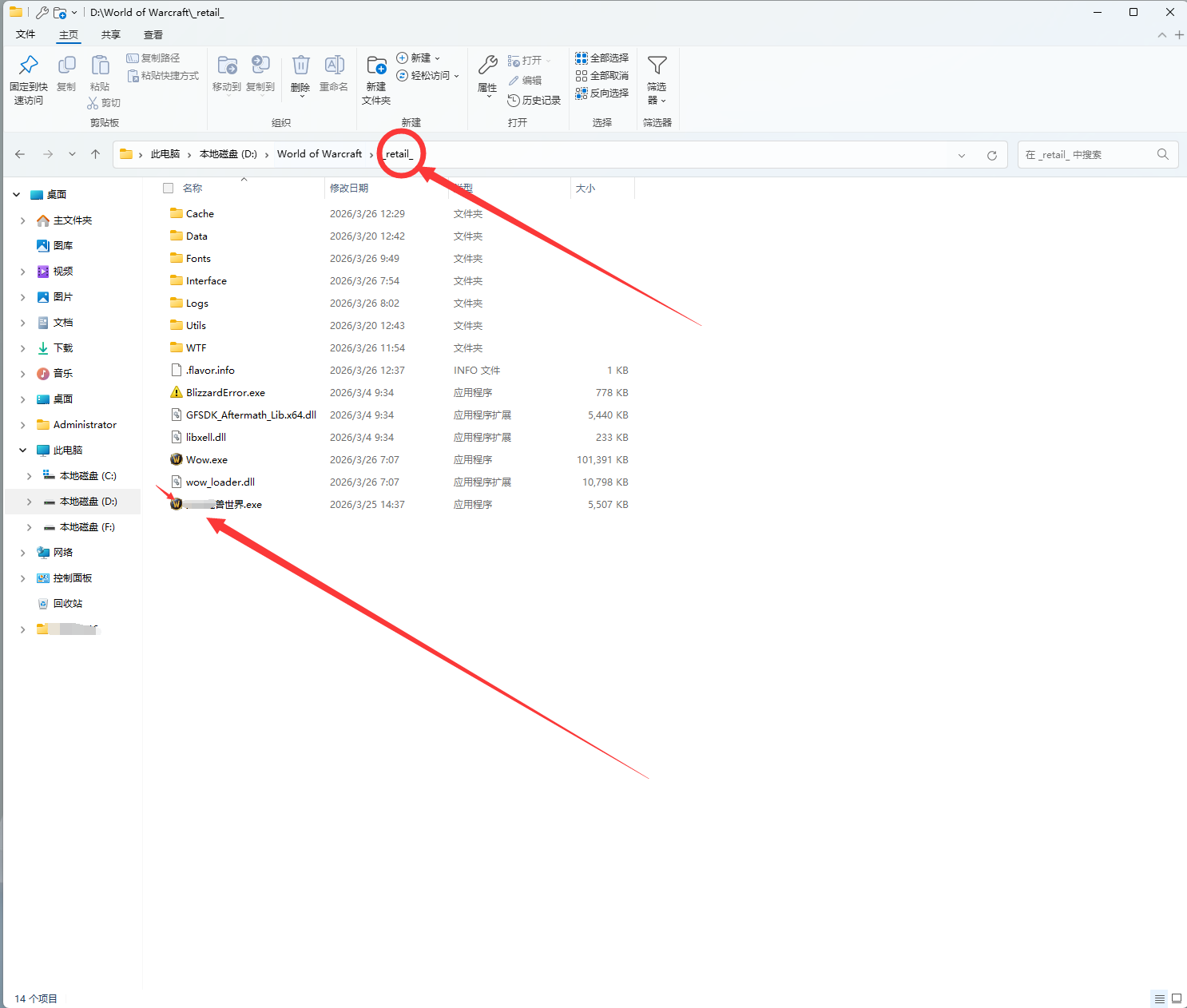Switch to the View (查看) ribbon tab
1187x1008 pixels.
(x=153, y=35)
